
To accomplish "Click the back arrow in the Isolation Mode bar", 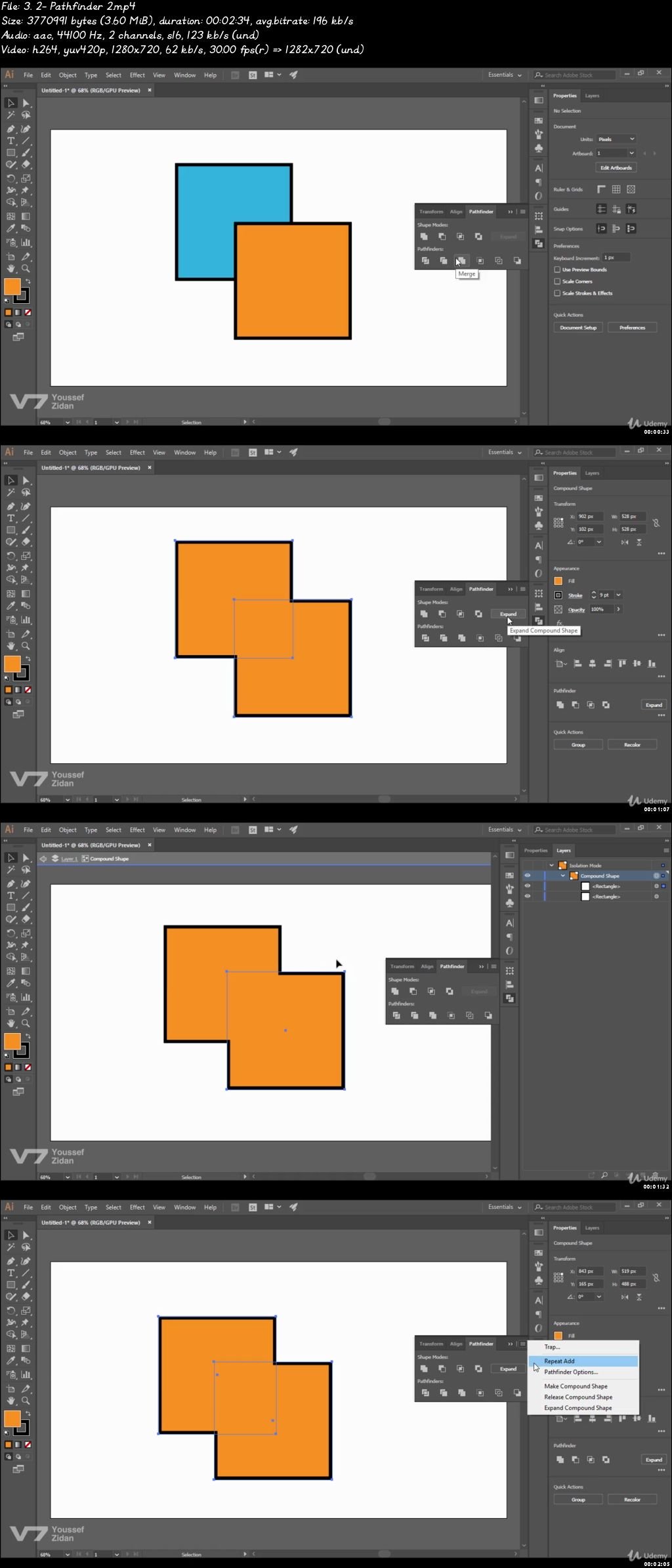I will (43, 858).
